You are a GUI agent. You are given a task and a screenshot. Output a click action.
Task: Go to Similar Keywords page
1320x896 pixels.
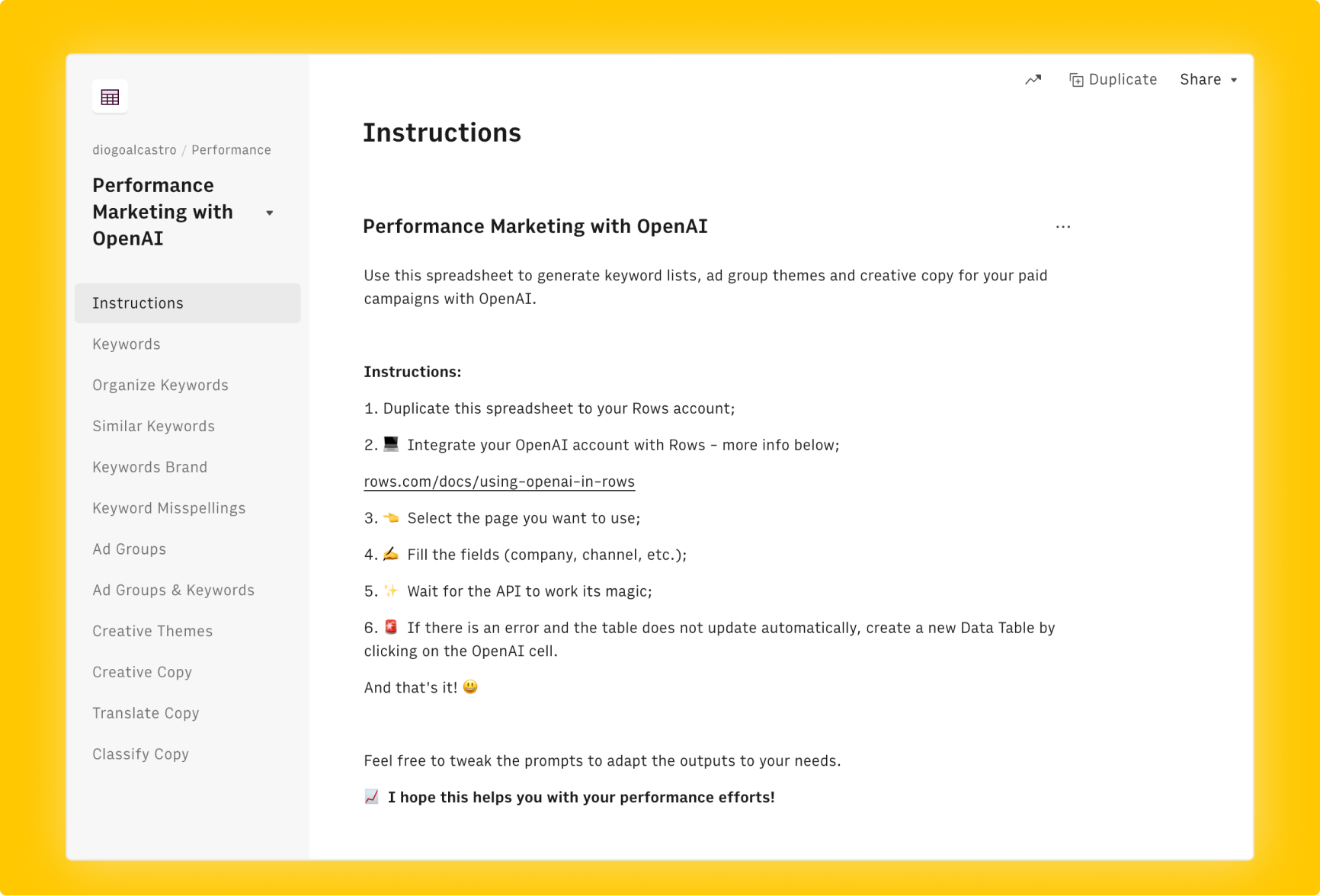pyautogui.click(x=153, y=427)
